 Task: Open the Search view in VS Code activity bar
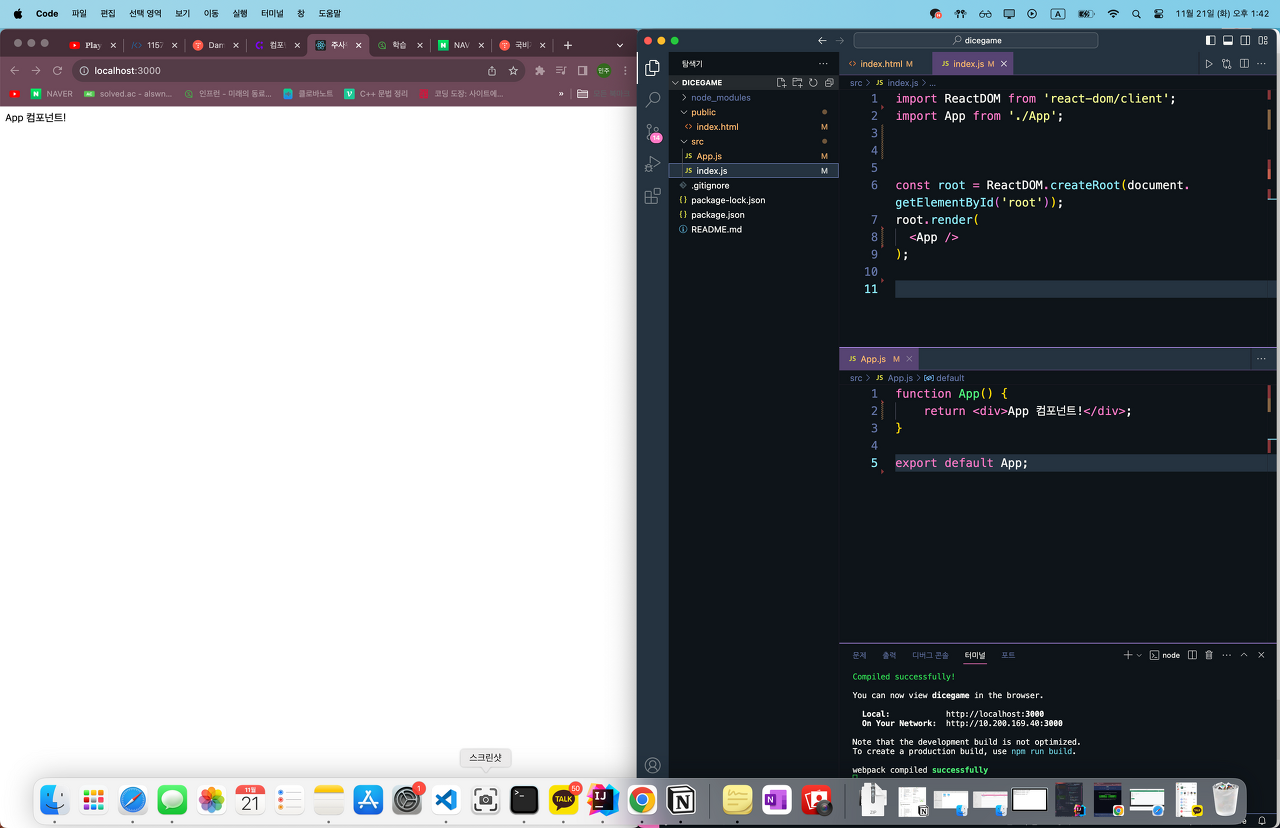653,100
